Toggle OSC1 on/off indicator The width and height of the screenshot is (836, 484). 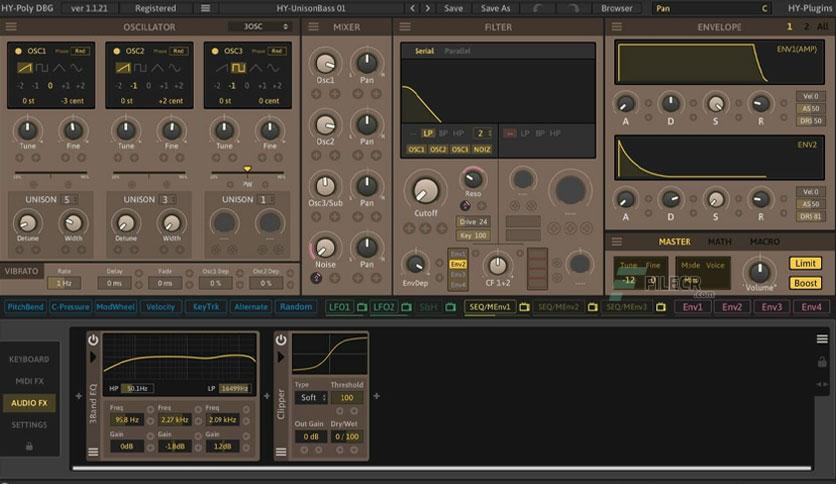point(18,51)
